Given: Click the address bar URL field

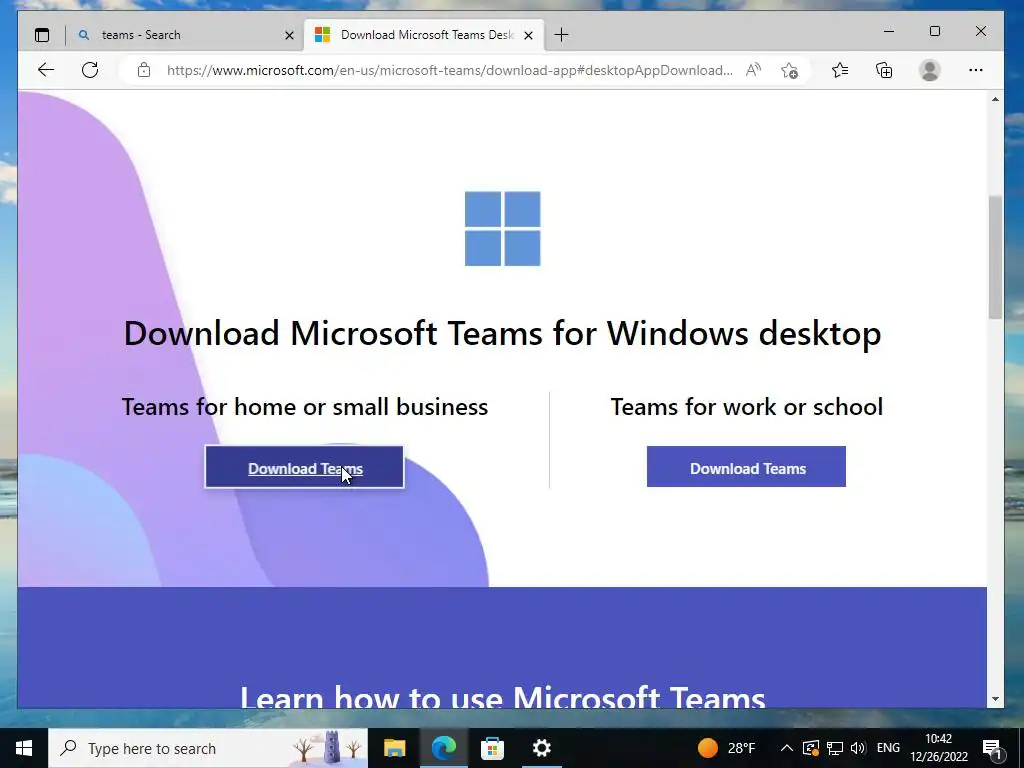Looking at the screenshot, I should 449,70.
